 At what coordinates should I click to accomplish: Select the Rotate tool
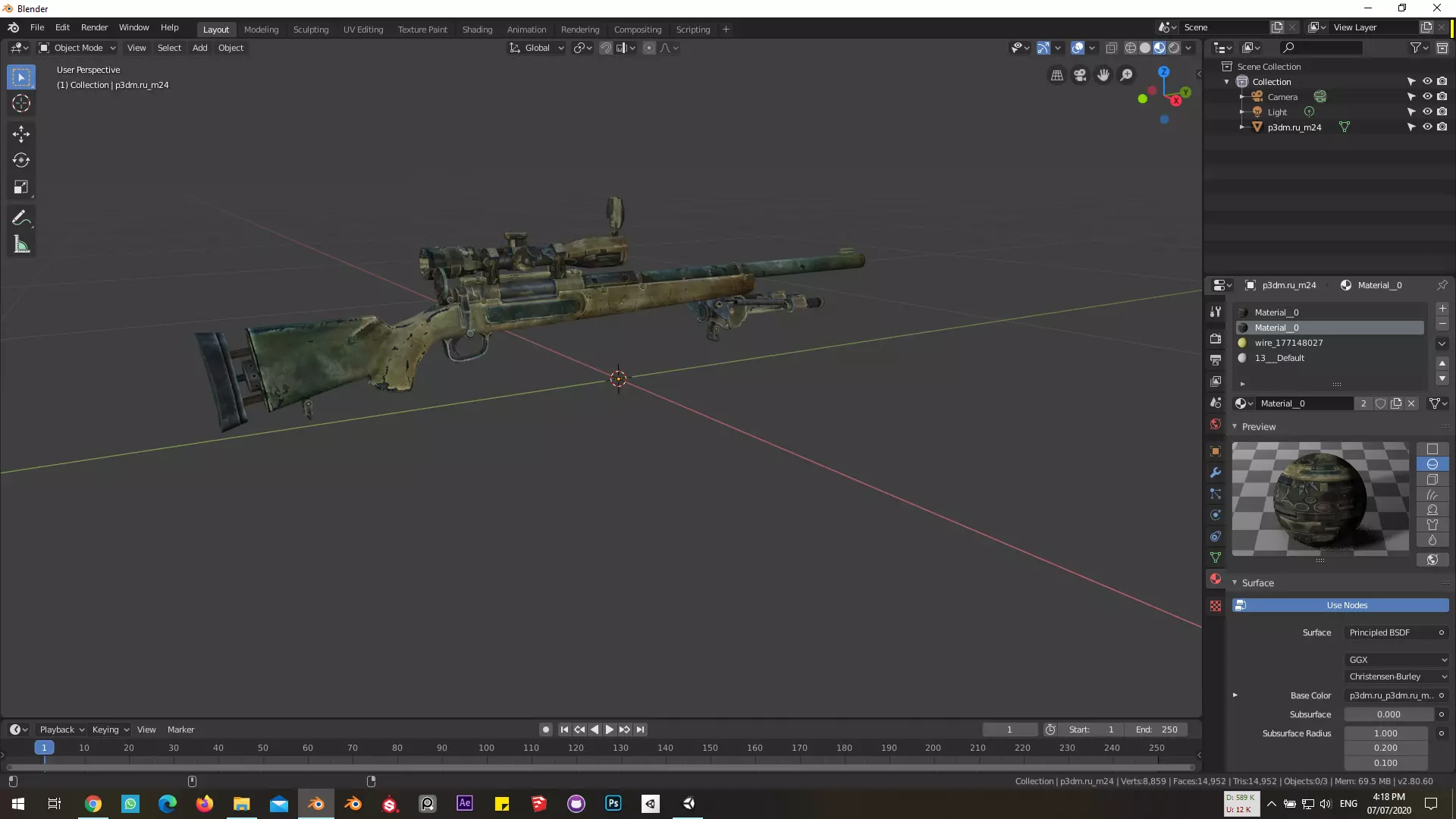(x=21, y=161)
